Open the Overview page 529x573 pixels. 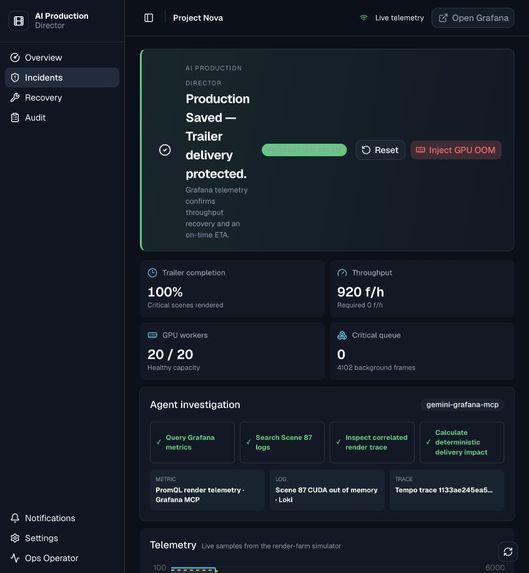(62, 58)
